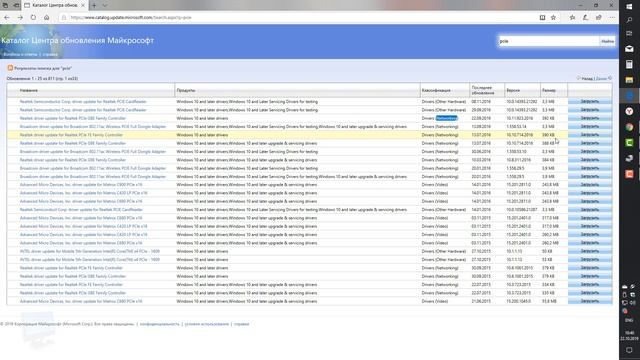This screenshot has height=360, width=640.
Task: Sort by Последнее обновление column header
Action: (x=482, y=90)
